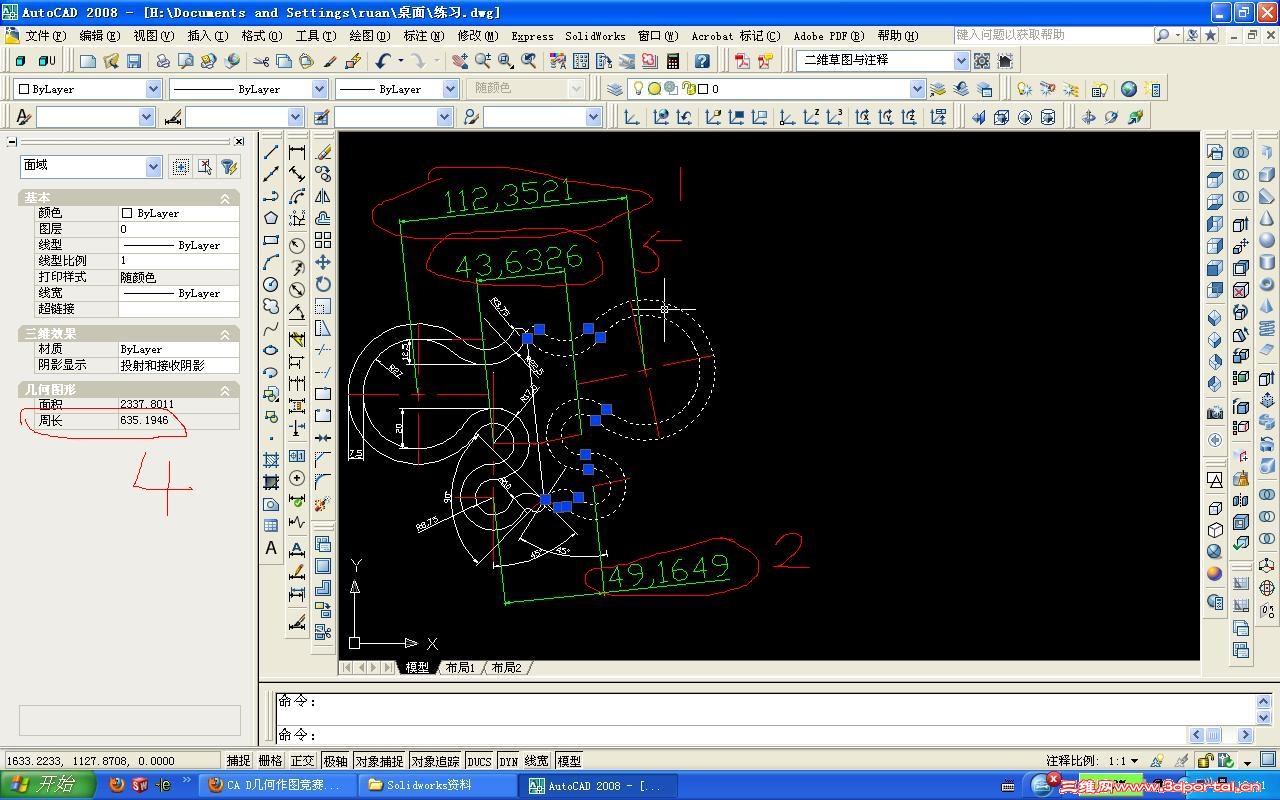Viewport: 1280px width, 800px height.
Task: Select the Rectangle draw tool
Action: [x=271, y=240]
